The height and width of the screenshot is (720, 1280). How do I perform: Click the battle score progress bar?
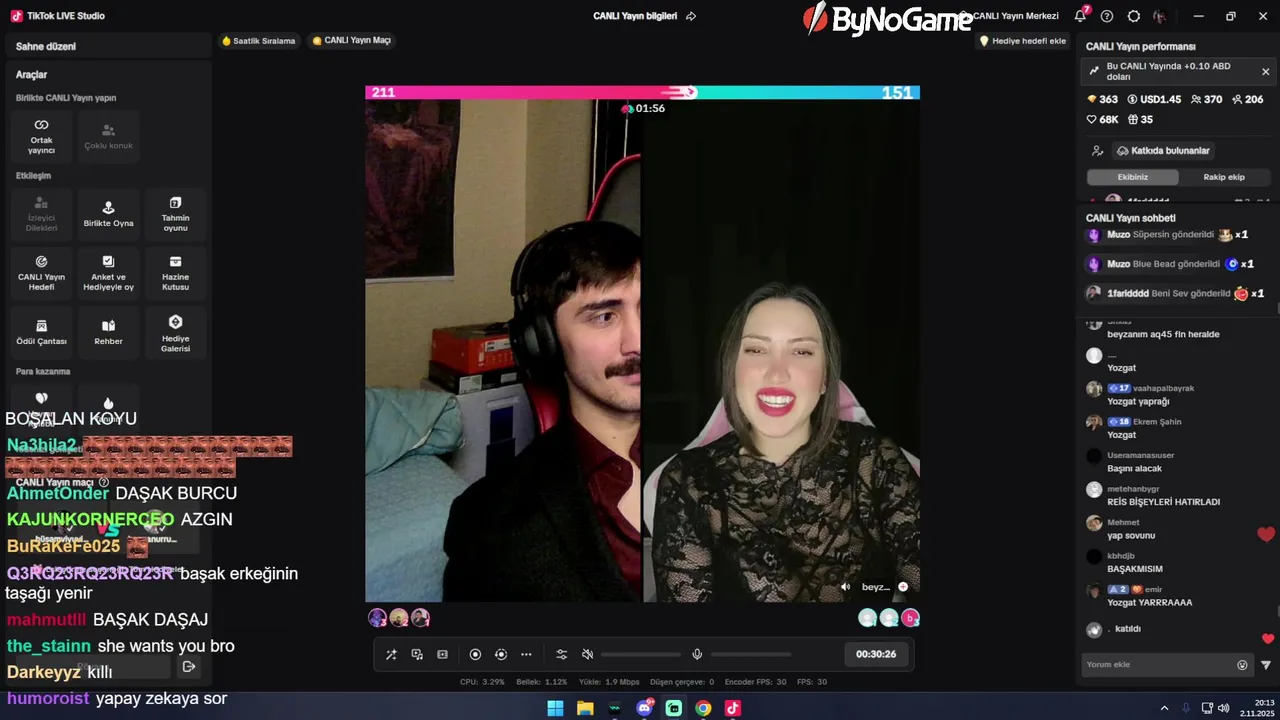click(x=642, y=92)
